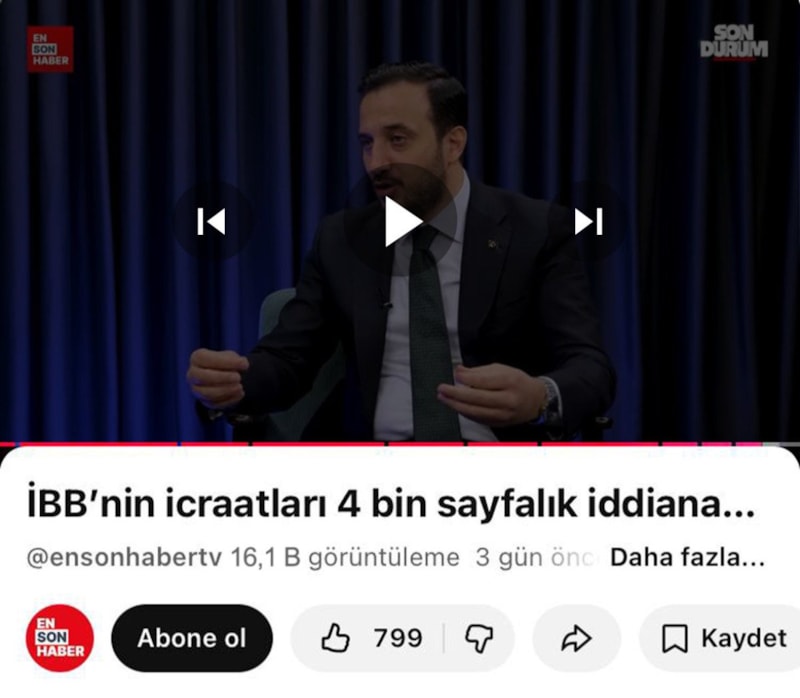Expand the video title İBB'nin icraatları
This screenshot has height=698, width=800.
(x=390, y=505)
